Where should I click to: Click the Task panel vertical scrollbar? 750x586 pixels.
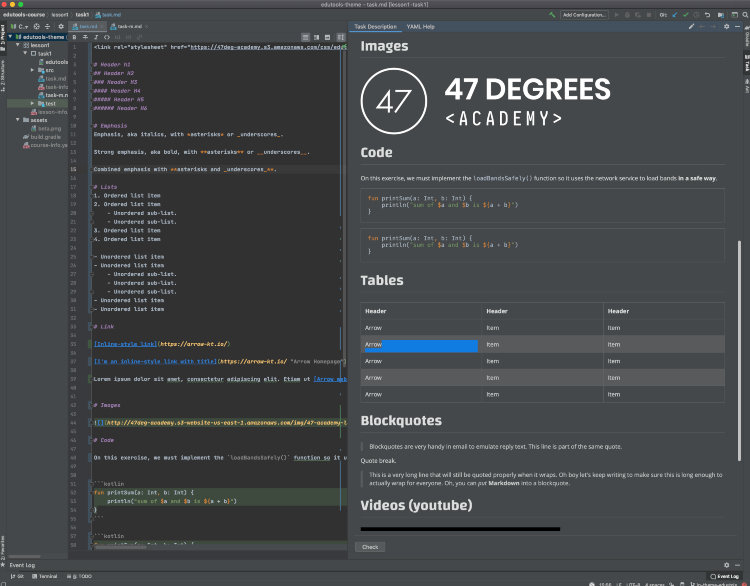[739, 351]
